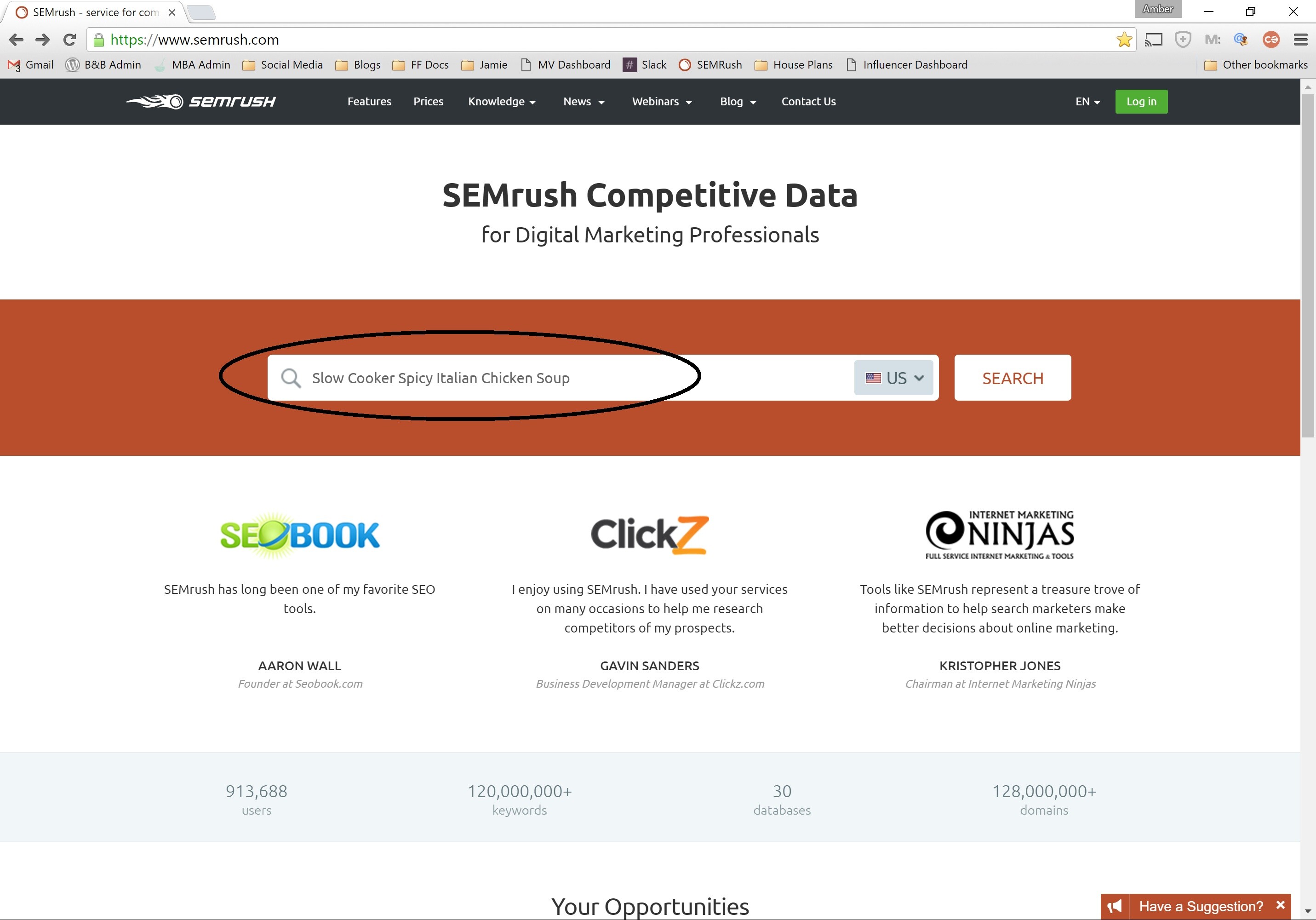The image size is (1316, 920).
Task: Click the SEARCH button
Action: pyautogui.click(x=1012, y=378)
